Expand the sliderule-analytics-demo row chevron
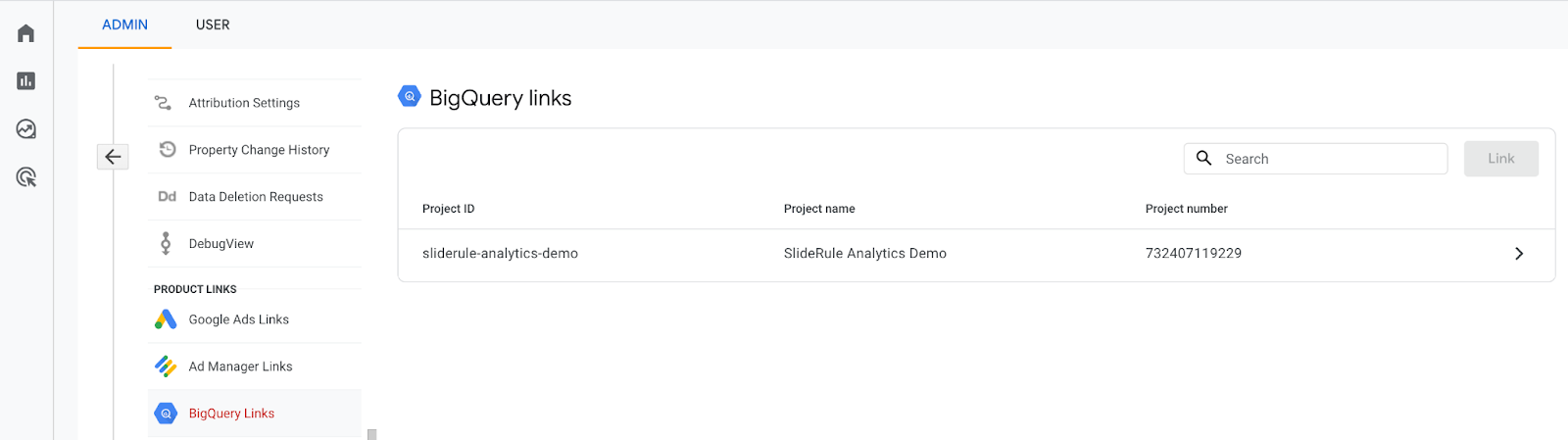 (x=1519, y=254)
